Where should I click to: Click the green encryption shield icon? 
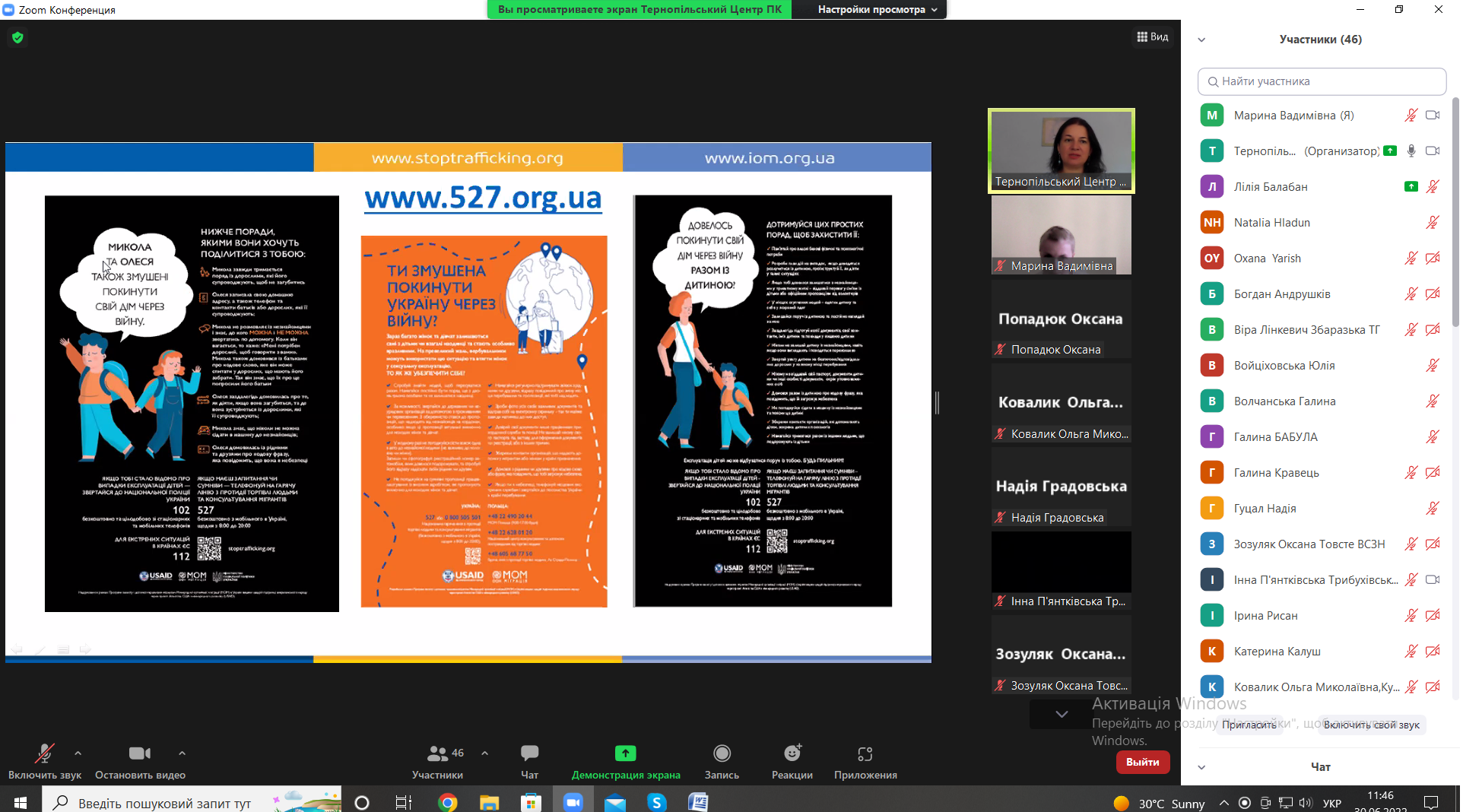17,37
